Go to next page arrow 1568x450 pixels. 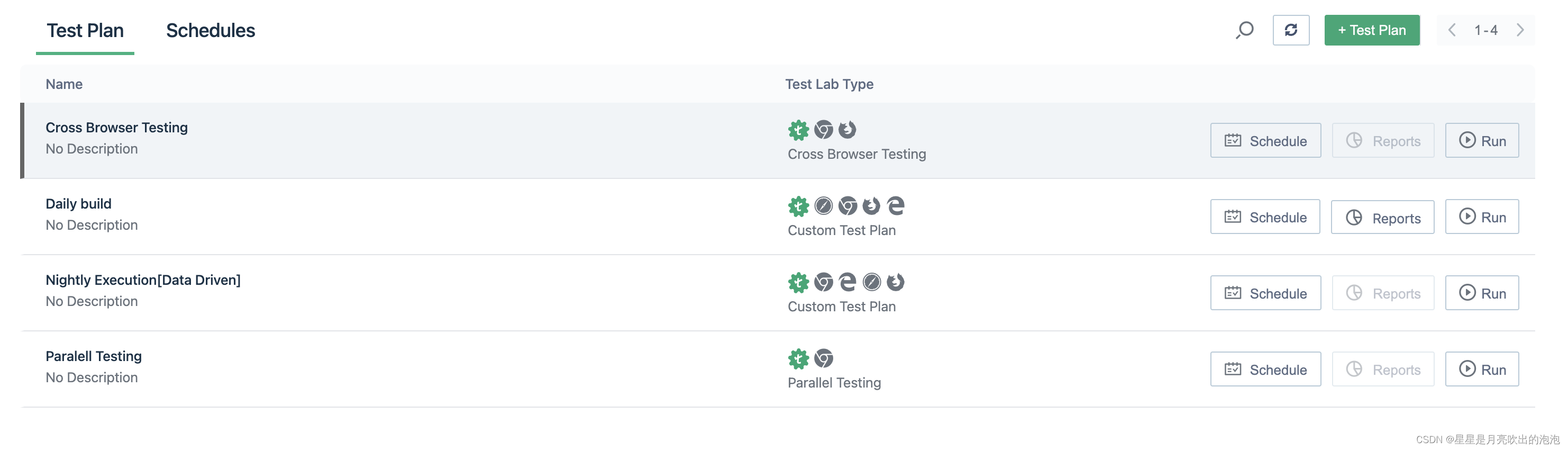click(1520, 30)
